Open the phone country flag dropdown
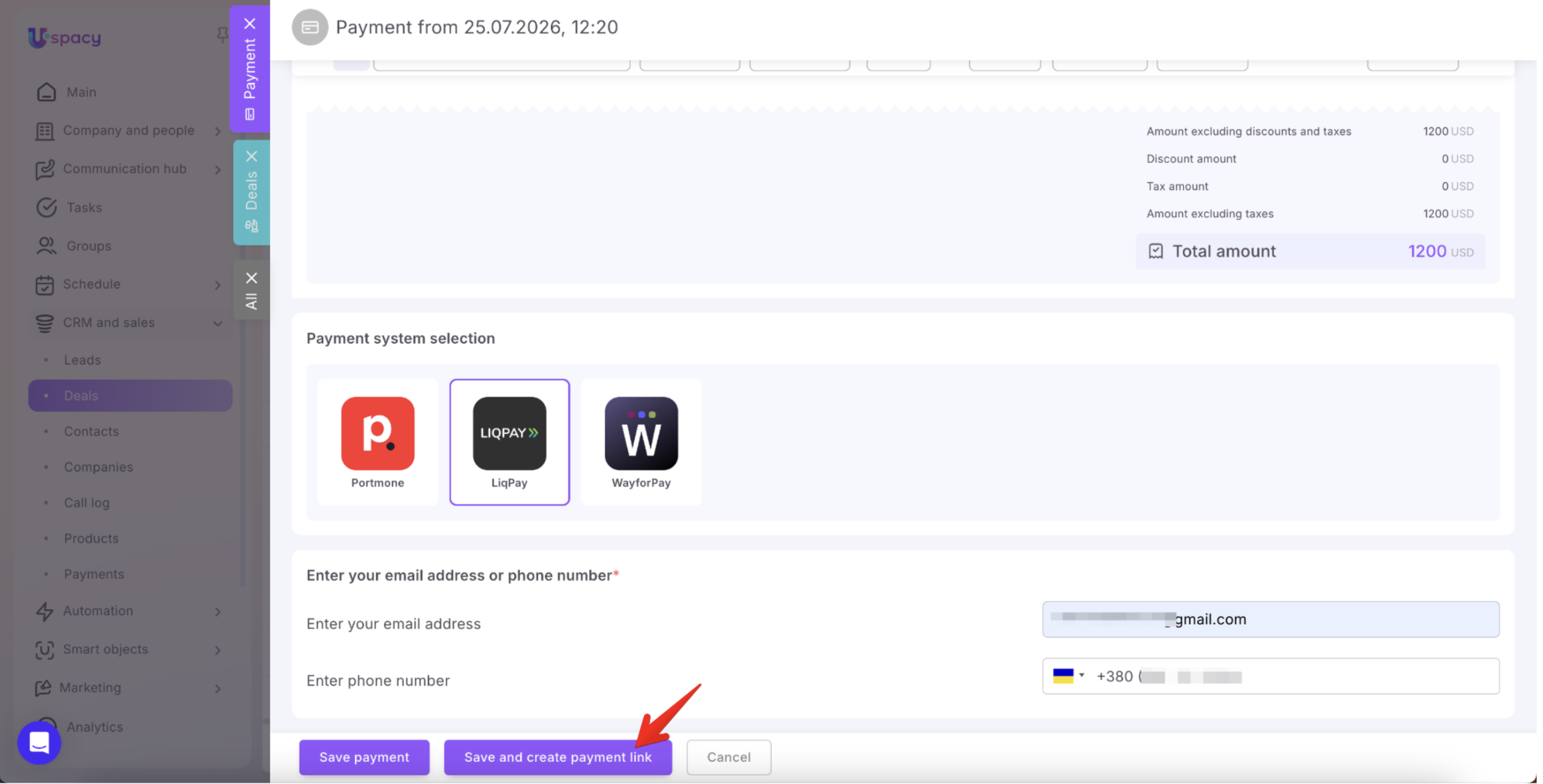This screenshot has width=1543, height=784. [x=1068, y=676]
